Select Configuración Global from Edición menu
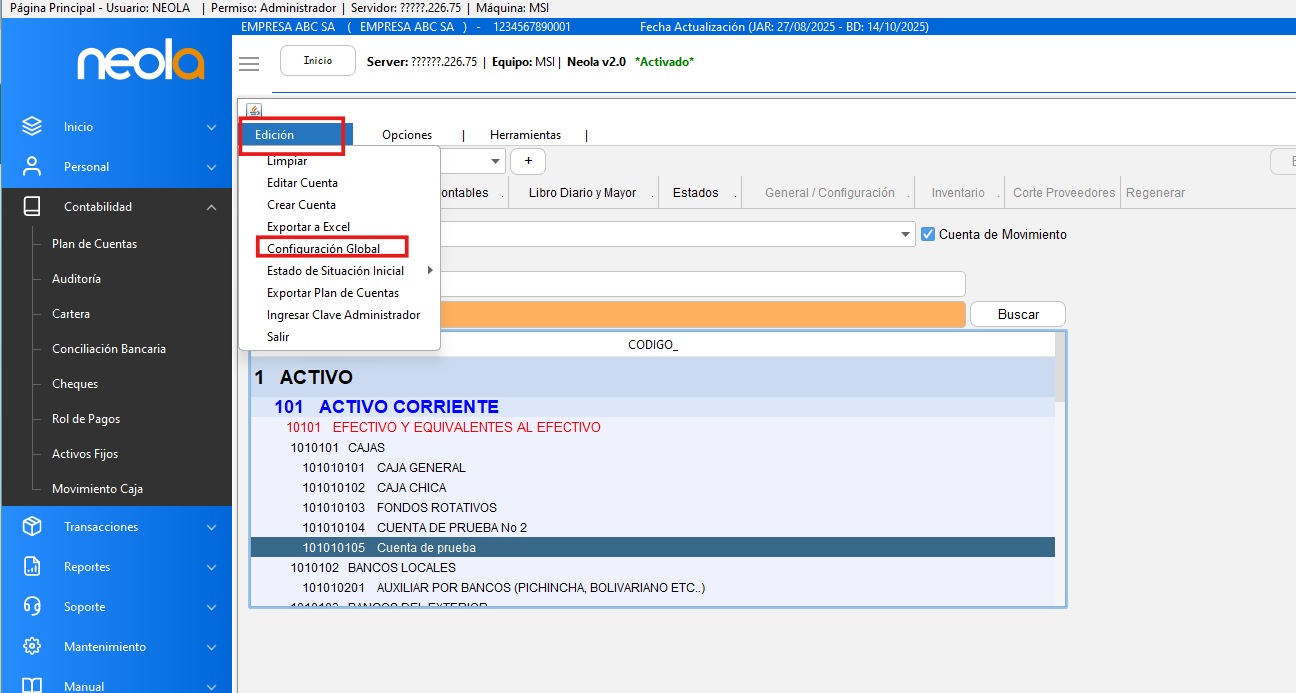Image resolution: width=1296 pixels, height=693 pixels. [x=323, y=249]
